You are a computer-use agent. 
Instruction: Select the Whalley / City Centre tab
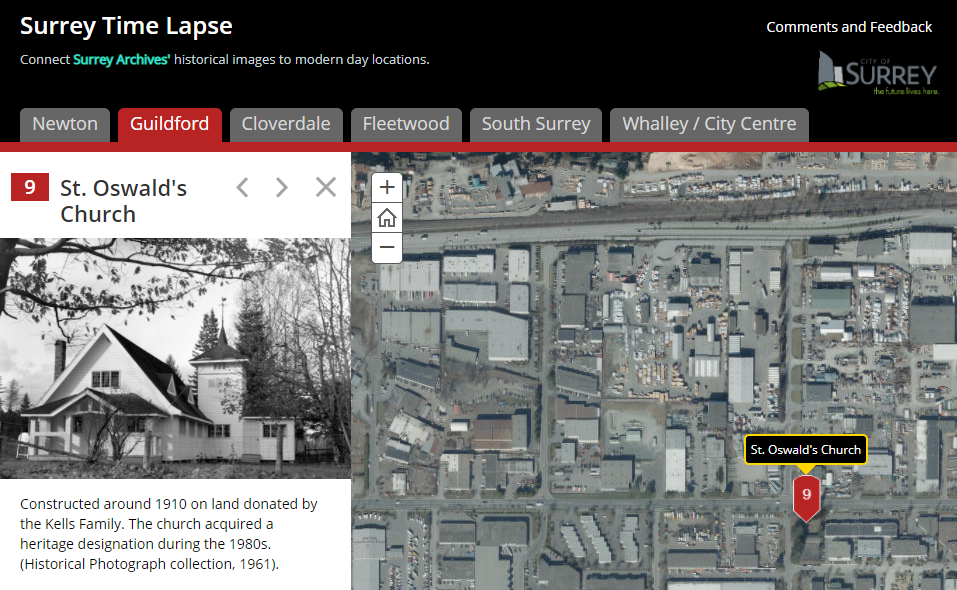709,125
